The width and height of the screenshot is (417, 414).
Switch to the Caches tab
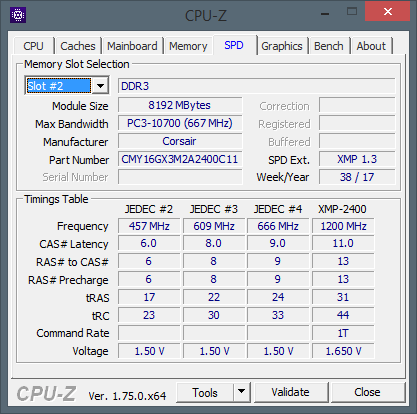[x=78, y=46]
